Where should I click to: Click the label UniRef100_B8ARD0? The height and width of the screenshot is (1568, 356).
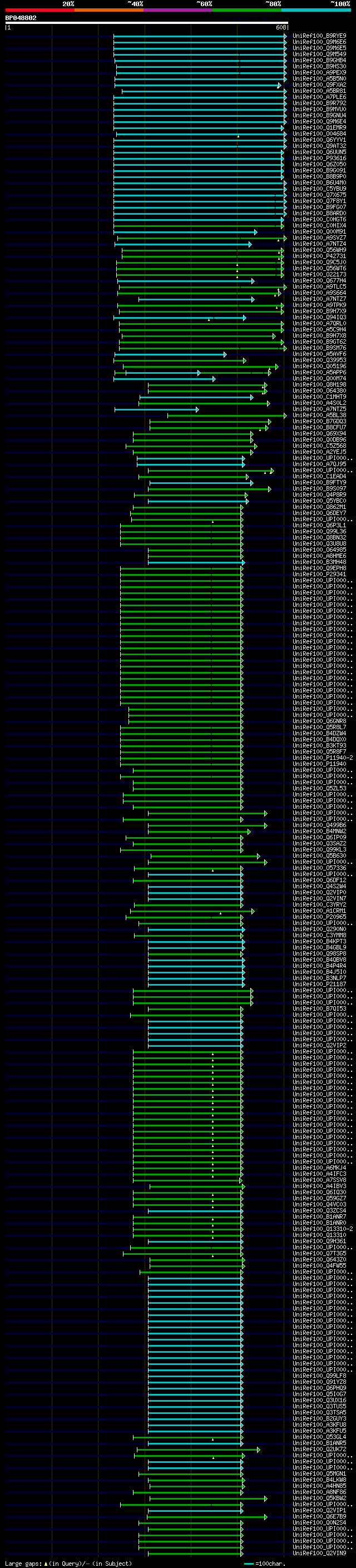pyautogui.click(x=319, y=213)
